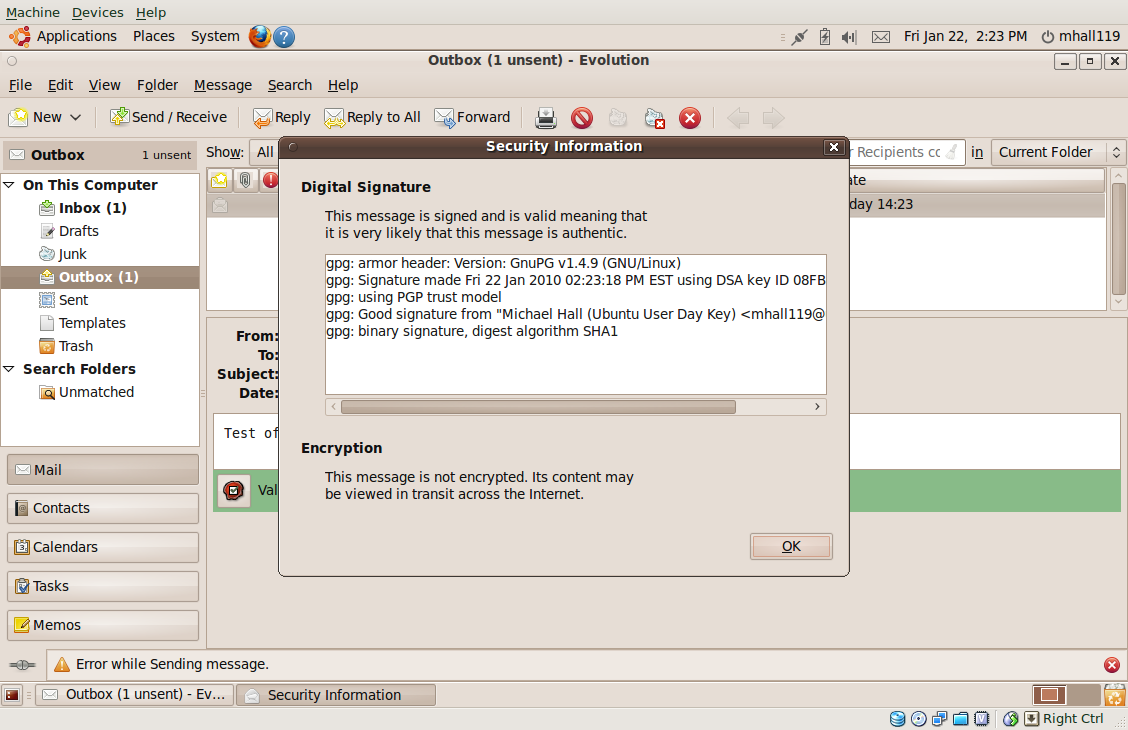The image size is (1128, 730).
Task: Click the Forward message toolbar icon
Action: (x=444, y=118)
